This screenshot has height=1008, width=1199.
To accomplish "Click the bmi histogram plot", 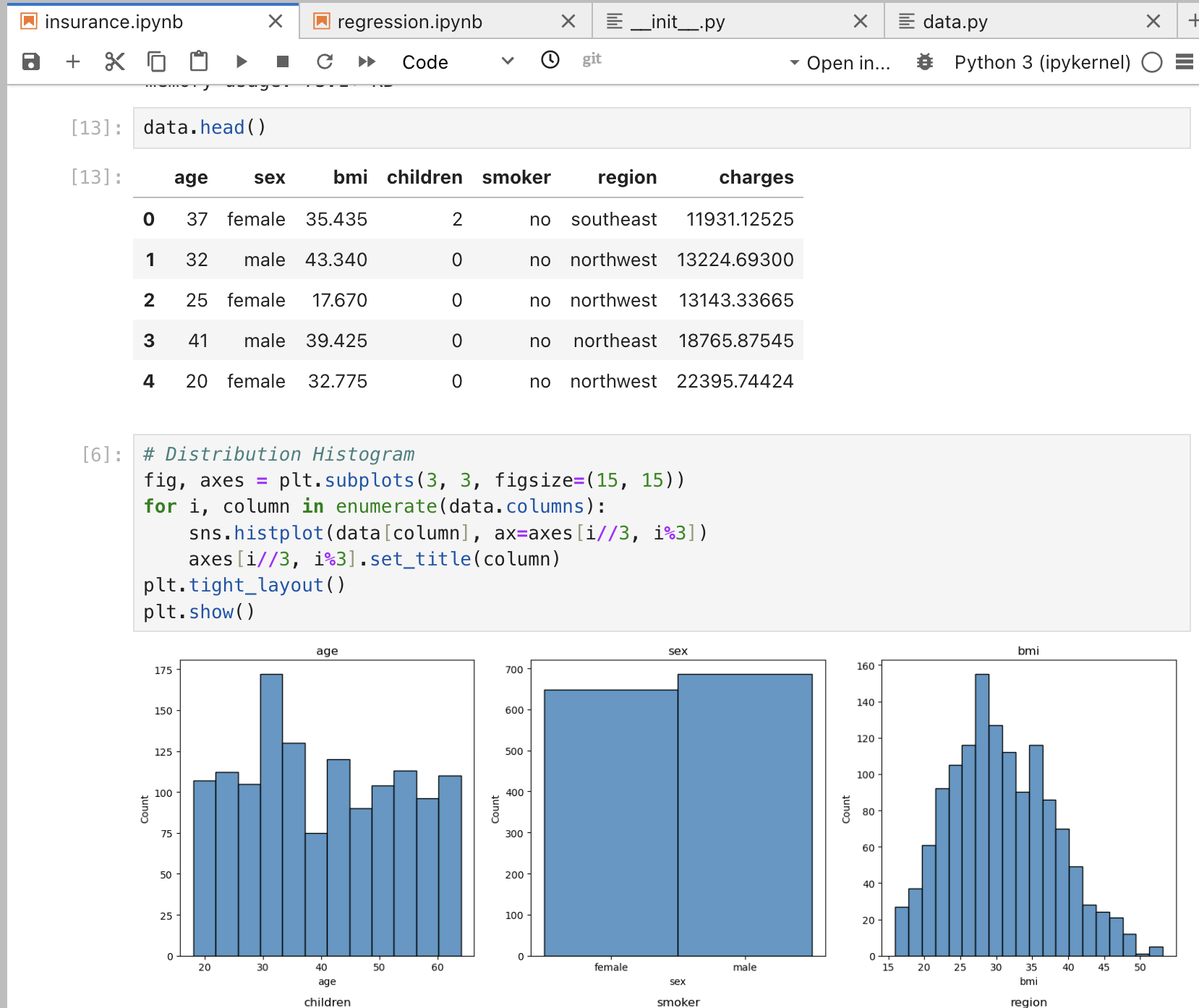I will pos(1028,808).
